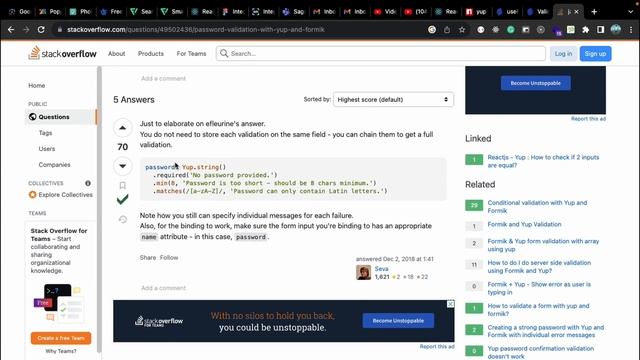Open the tab search chevron

tap(631, 12)
